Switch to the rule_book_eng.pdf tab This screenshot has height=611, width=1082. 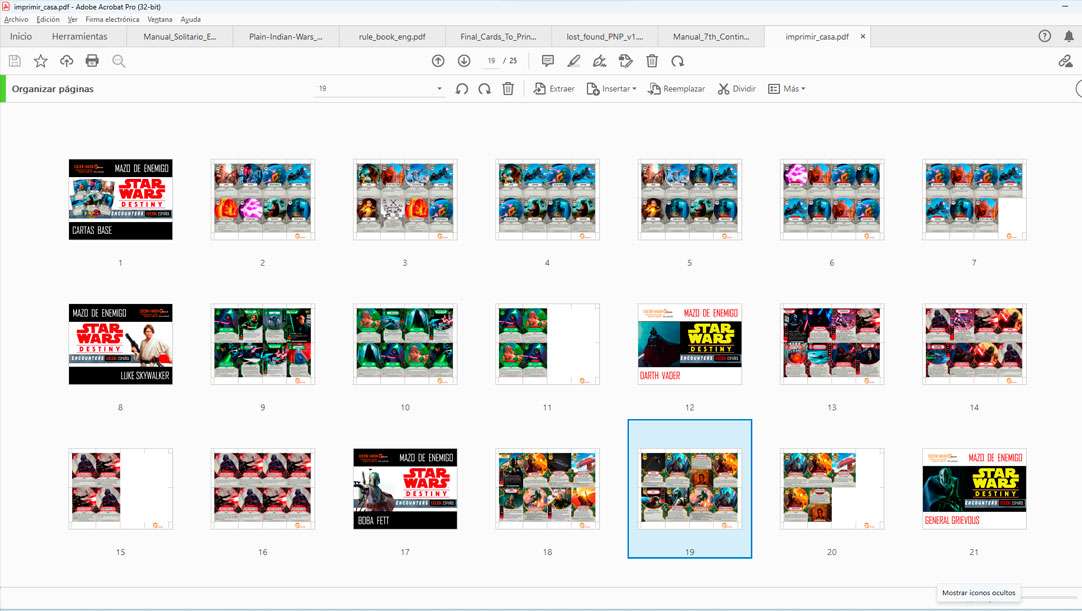392,37
